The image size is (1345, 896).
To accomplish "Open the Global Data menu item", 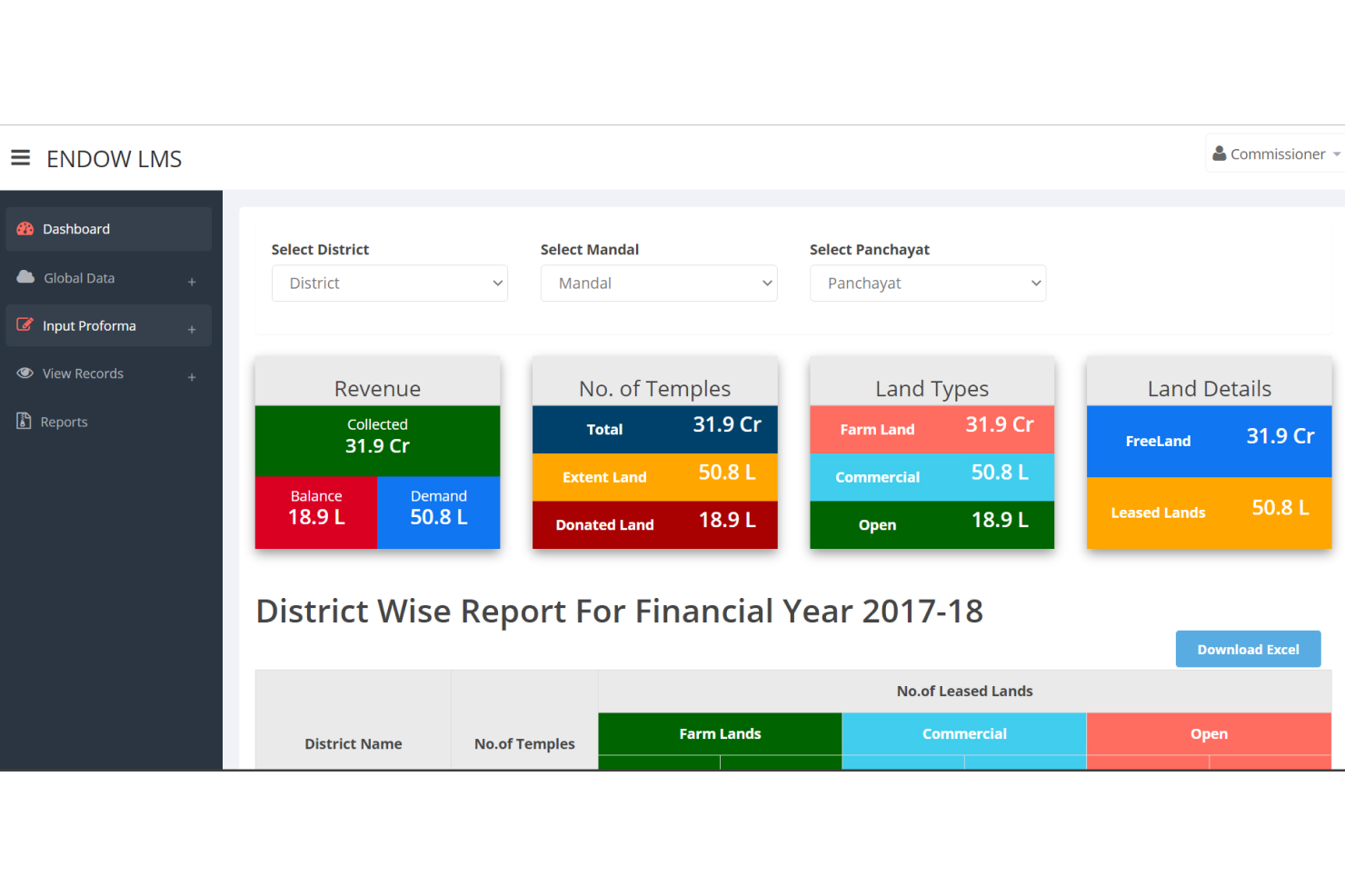I will click(x=108, y=278).
